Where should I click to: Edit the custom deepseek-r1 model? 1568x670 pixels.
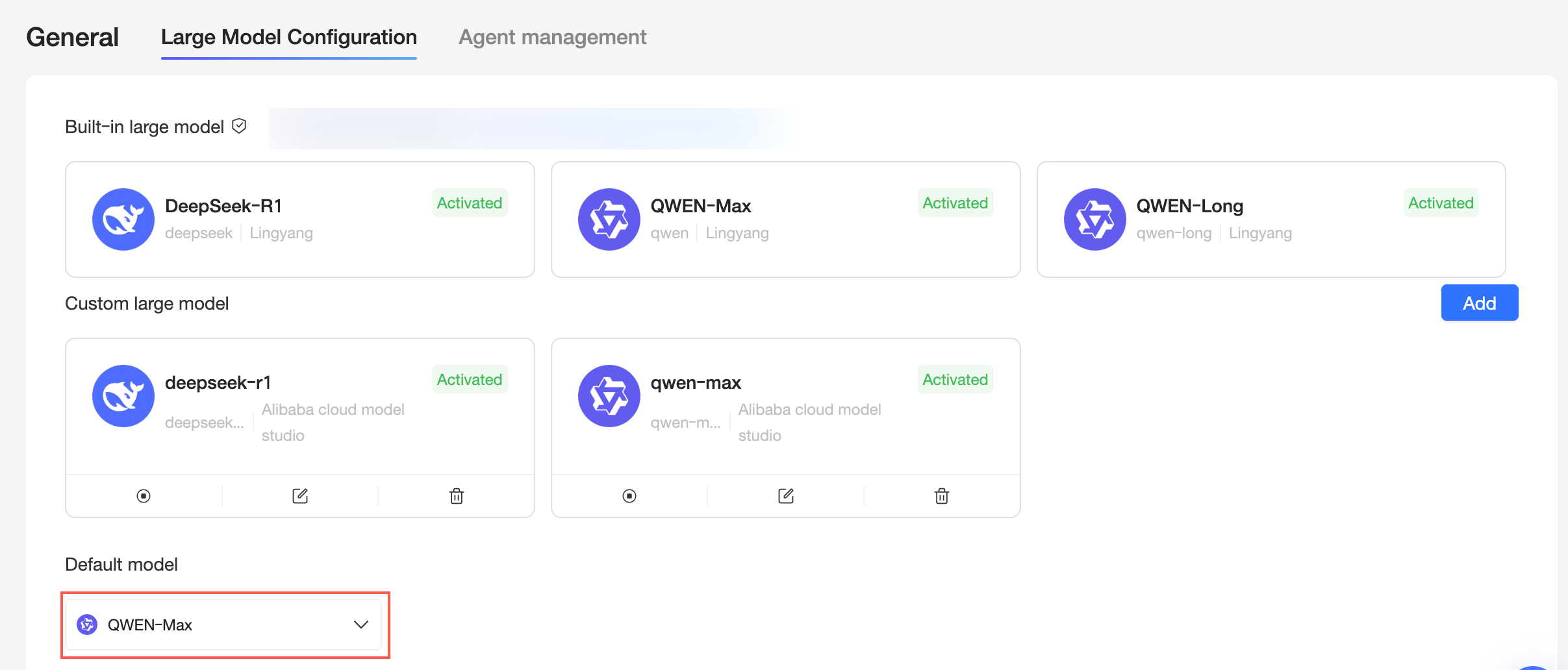[x=300, y=496]
